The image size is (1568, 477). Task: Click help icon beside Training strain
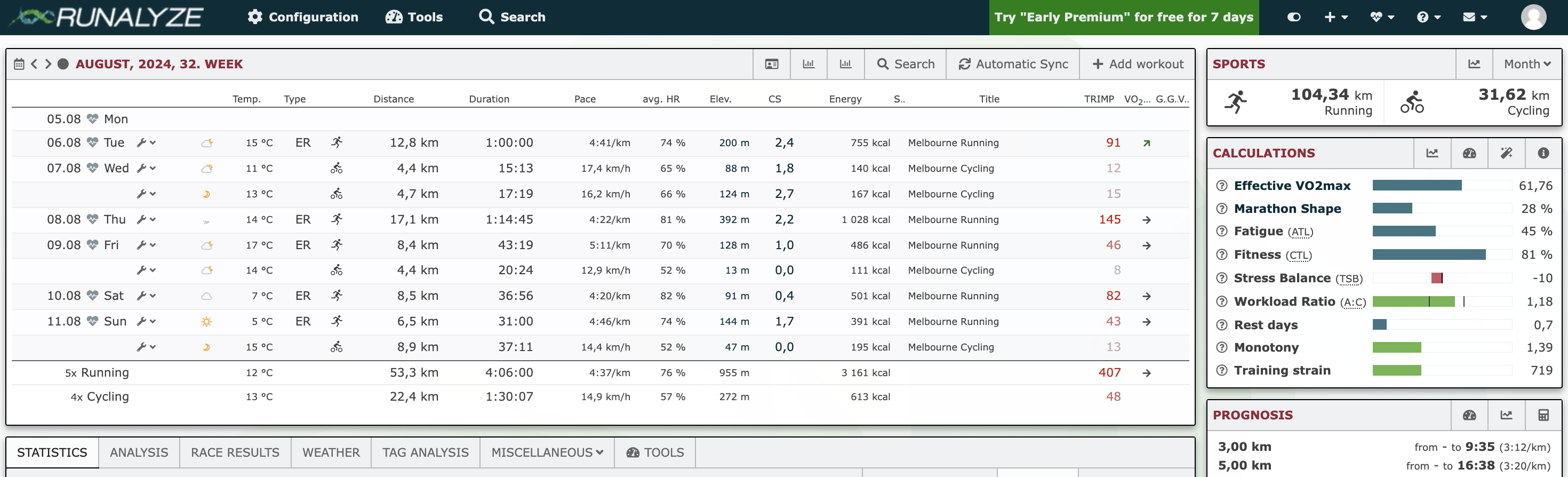[x=1221, y=370]
